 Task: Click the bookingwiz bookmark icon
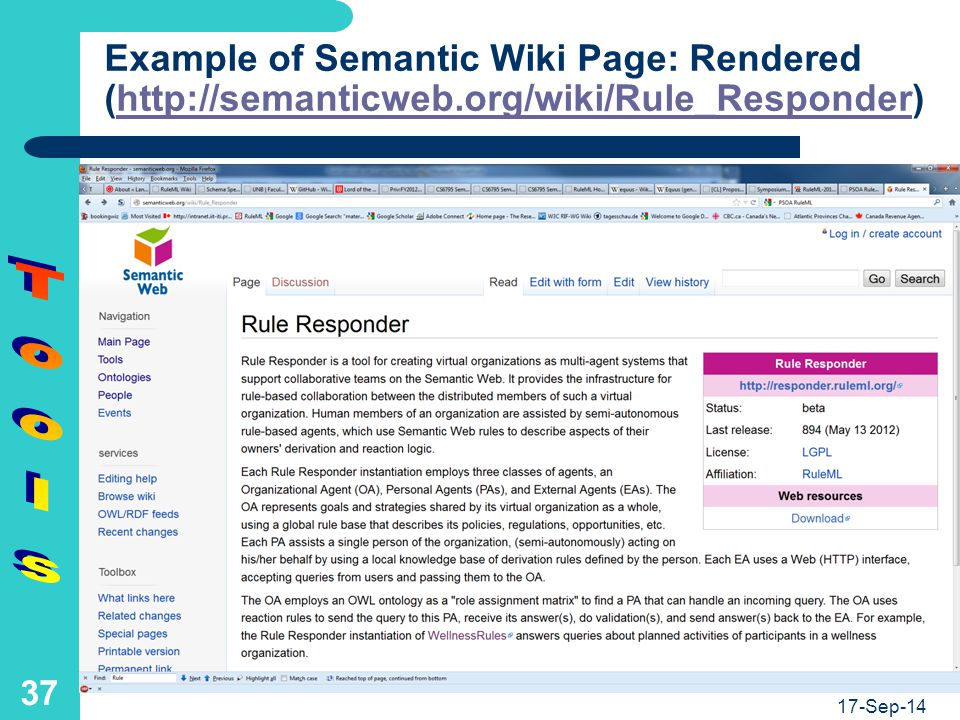(x=84, y=216)
